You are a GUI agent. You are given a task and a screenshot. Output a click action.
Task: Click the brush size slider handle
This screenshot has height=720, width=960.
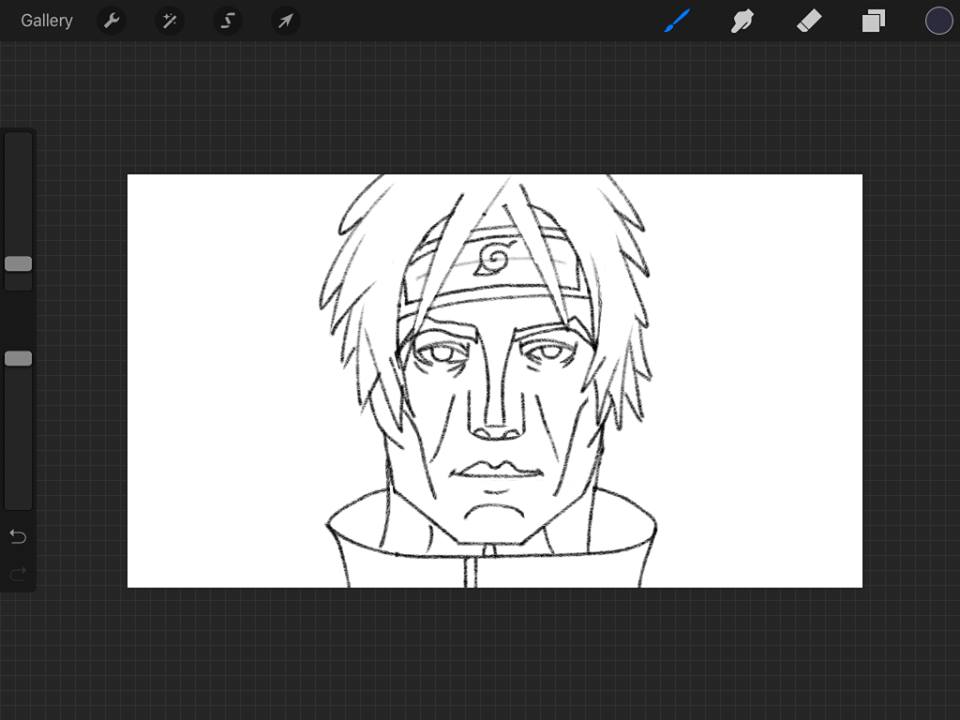point(18,264)
